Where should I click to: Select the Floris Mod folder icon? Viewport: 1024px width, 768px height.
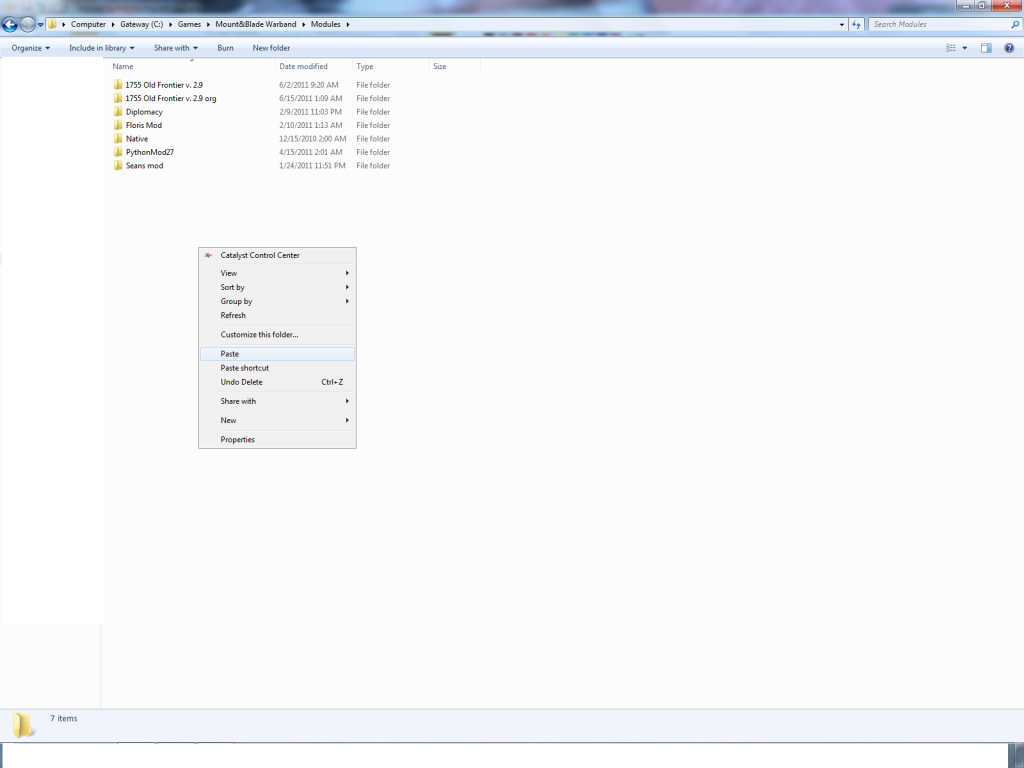(x=118, y=125)
